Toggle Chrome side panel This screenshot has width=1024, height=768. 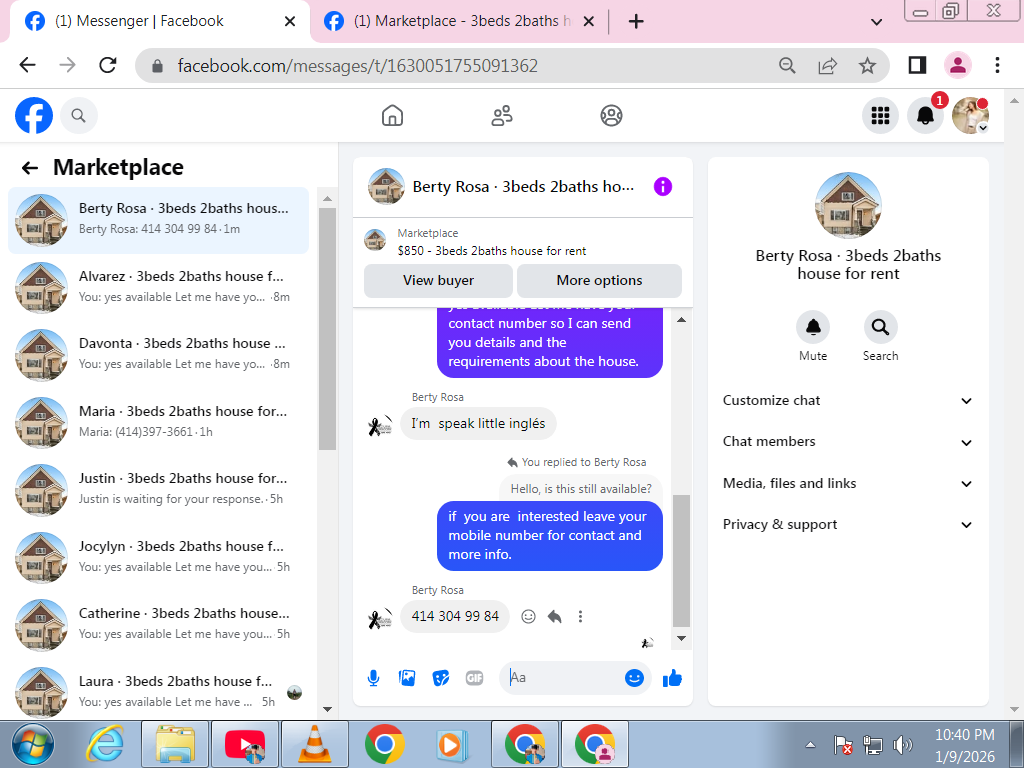pos(918,65)
